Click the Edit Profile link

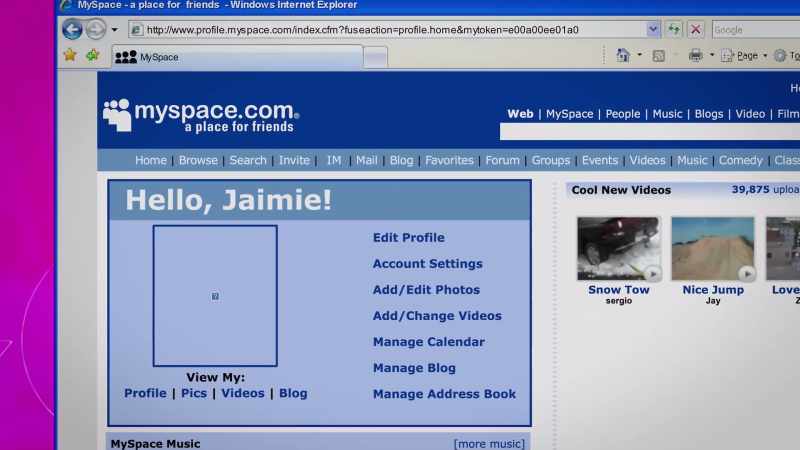(409, 238)
